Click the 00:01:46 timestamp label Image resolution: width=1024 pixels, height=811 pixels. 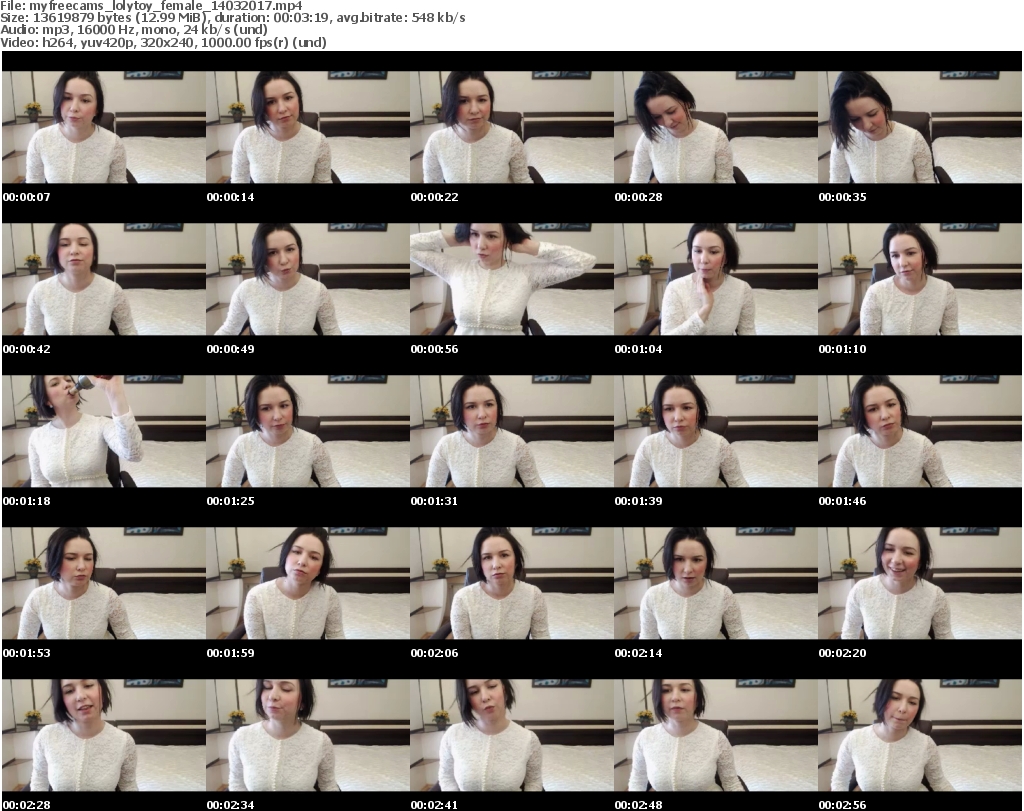pyautogui.click(x=842, y=501)
